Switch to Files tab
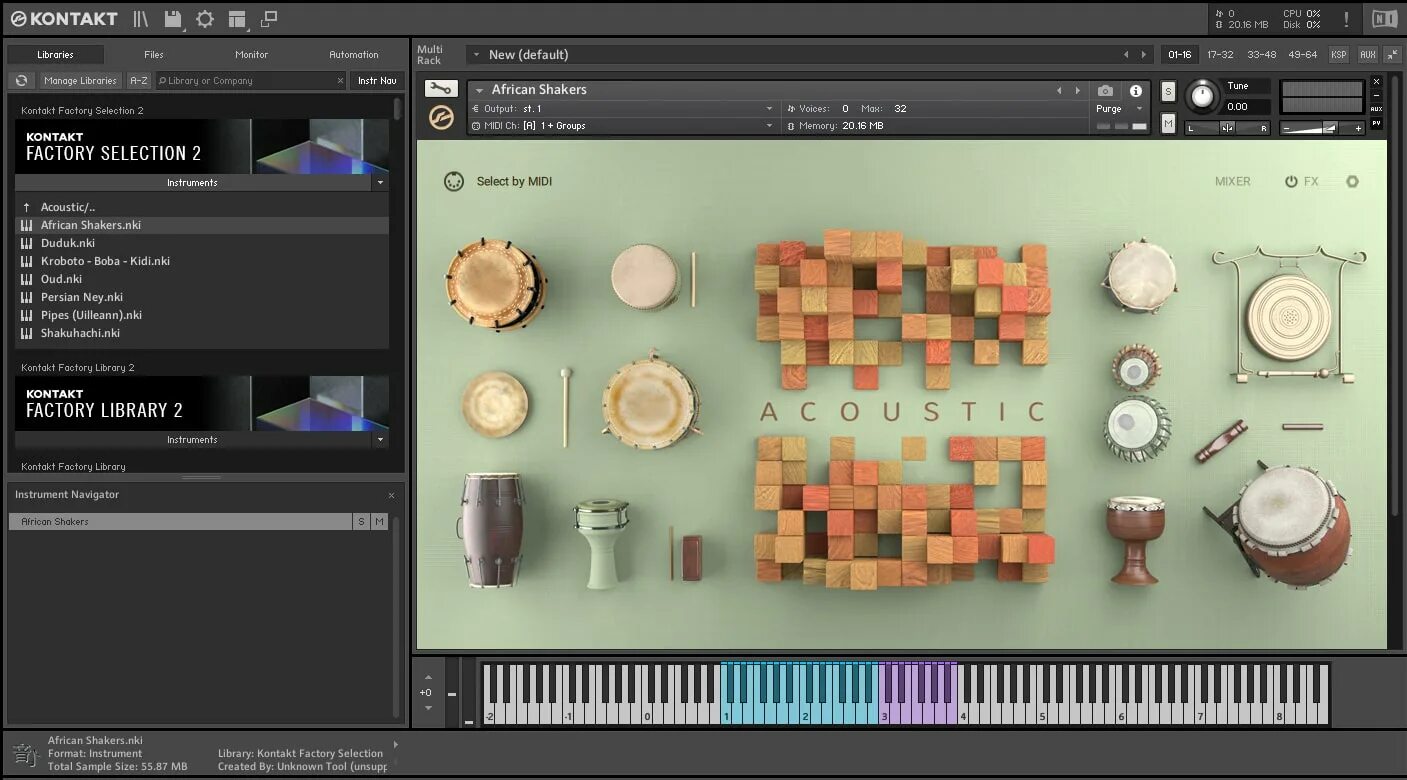Screen dimensions: 1407x780 153,54
